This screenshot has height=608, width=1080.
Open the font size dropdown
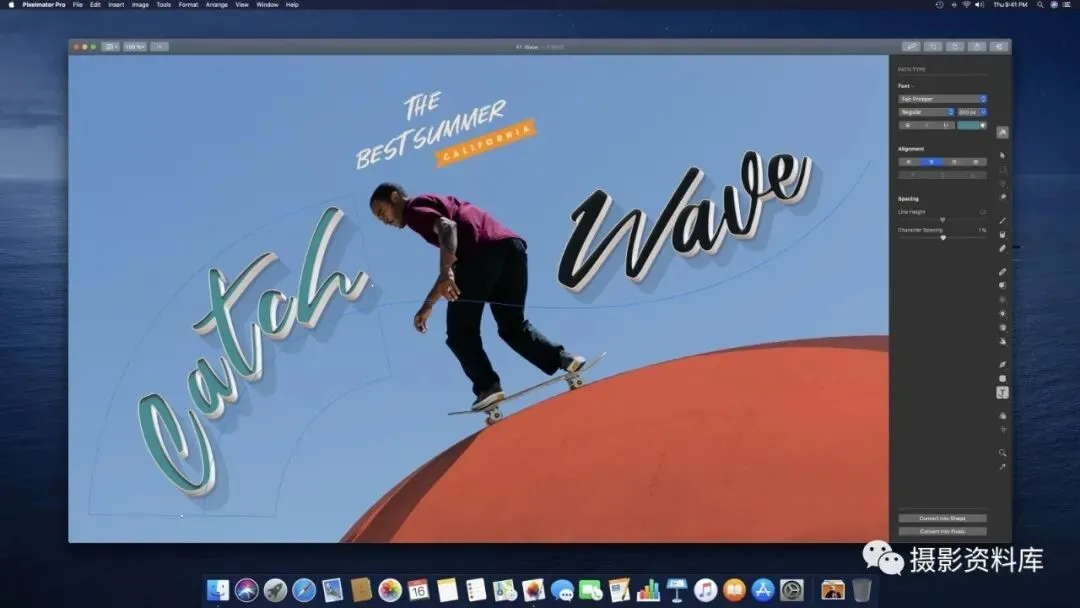[x=972, y=112]
